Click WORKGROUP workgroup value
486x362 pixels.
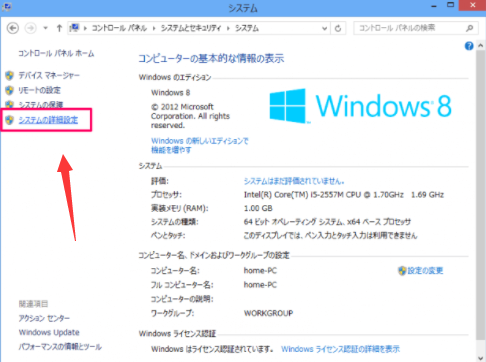(268, 313)
